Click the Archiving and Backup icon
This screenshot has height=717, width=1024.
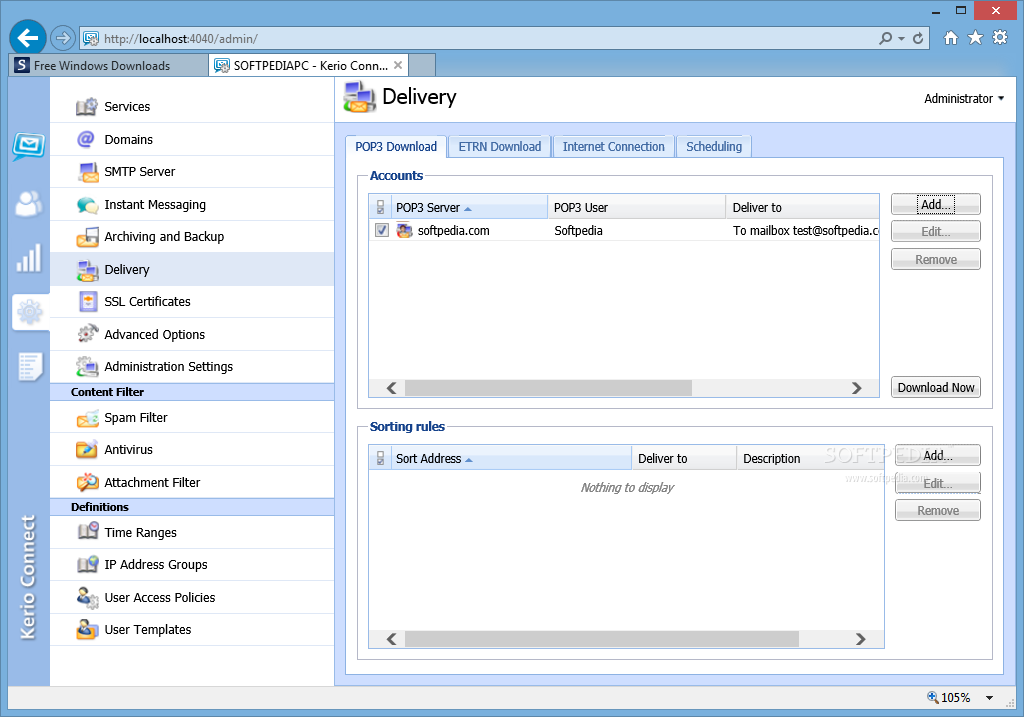88,237
